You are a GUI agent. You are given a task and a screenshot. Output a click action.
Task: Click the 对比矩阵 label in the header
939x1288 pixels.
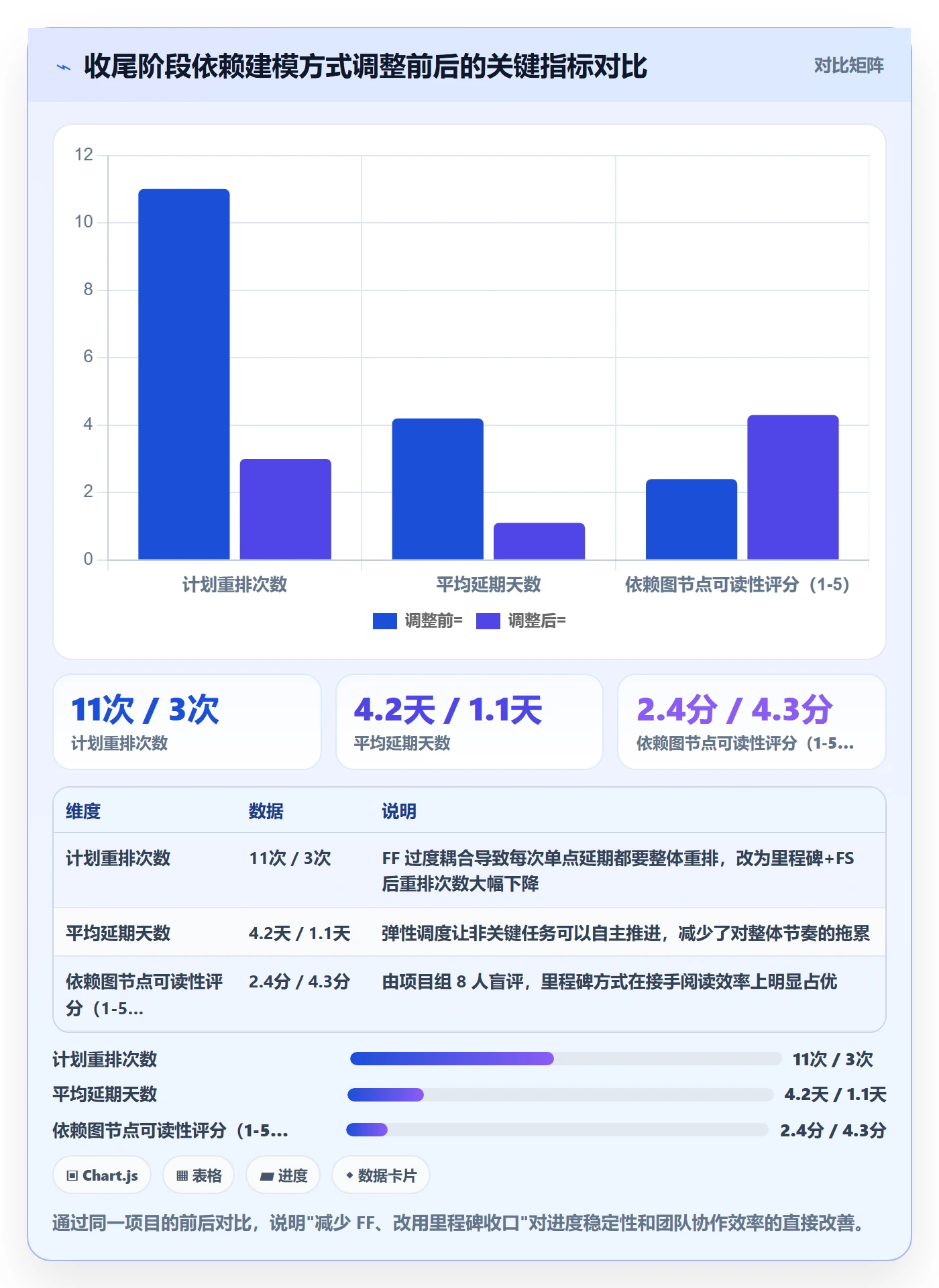tap(848, 66)
